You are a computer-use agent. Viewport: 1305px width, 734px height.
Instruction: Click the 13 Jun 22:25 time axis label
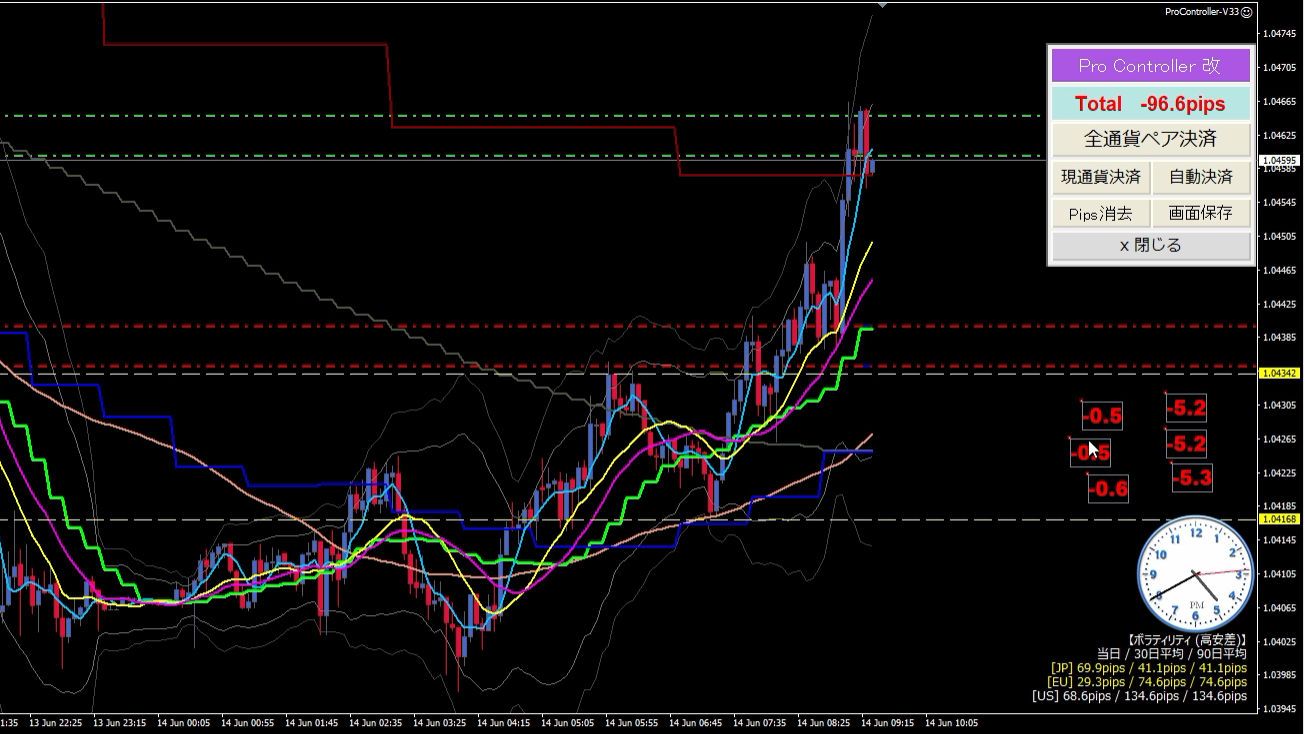tap(55, 722)
